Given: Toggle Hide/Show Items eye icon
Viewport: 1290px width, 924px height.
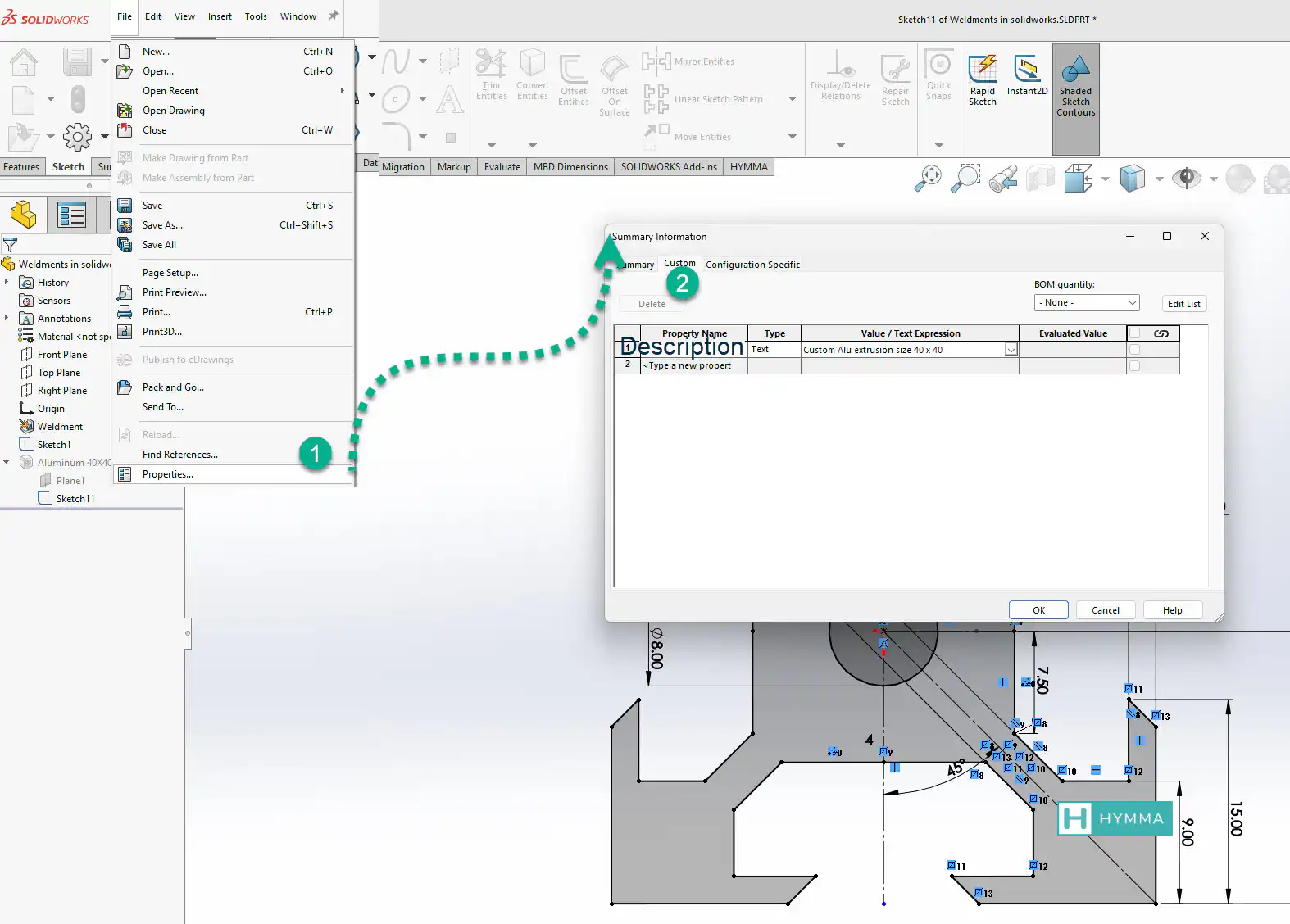Looking at the screenshot, I should [1186, 178].
